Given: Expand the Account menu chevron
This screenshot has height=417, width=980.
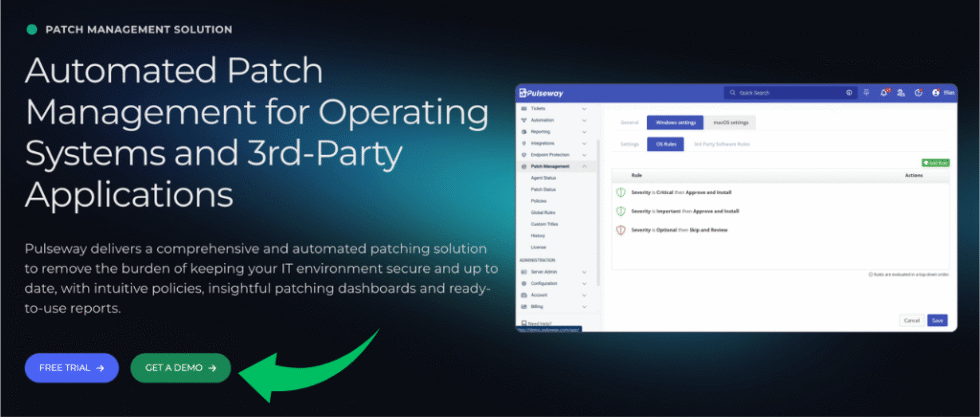Looking at the screenshot, I should [x=584, y=294].
